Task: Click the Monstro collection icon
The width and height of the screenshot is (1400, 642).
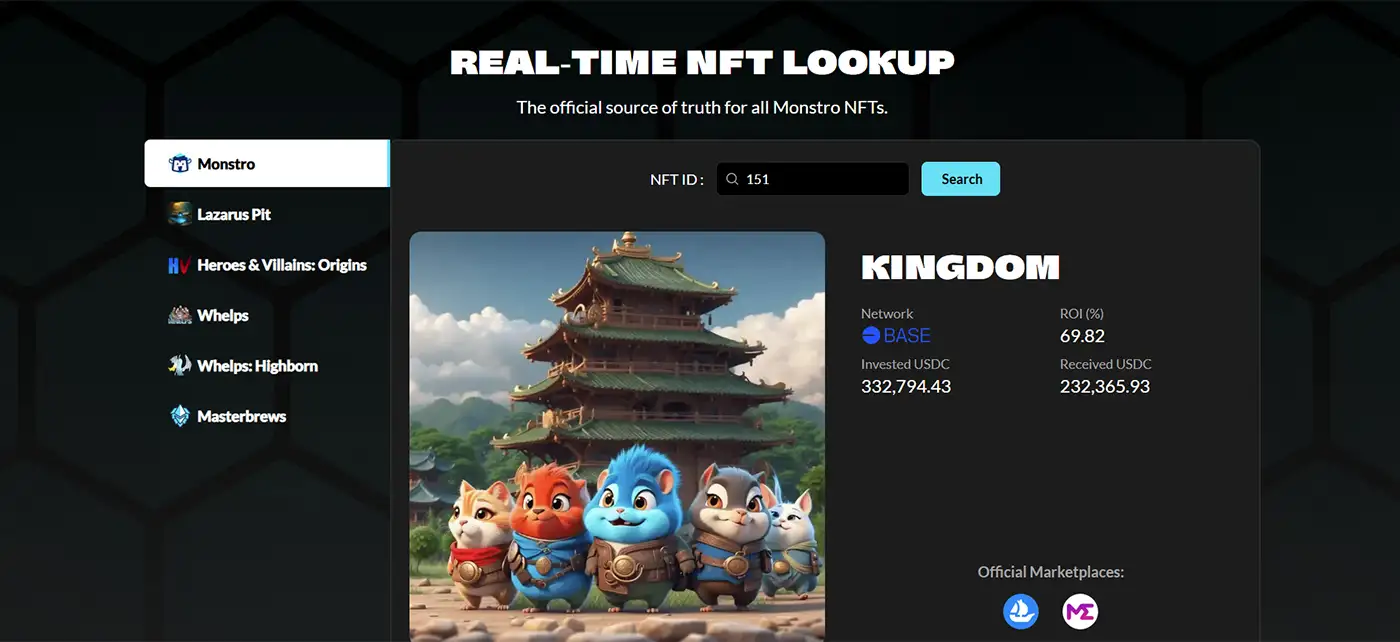Action: pyautogui.click(x=180, y=164)
